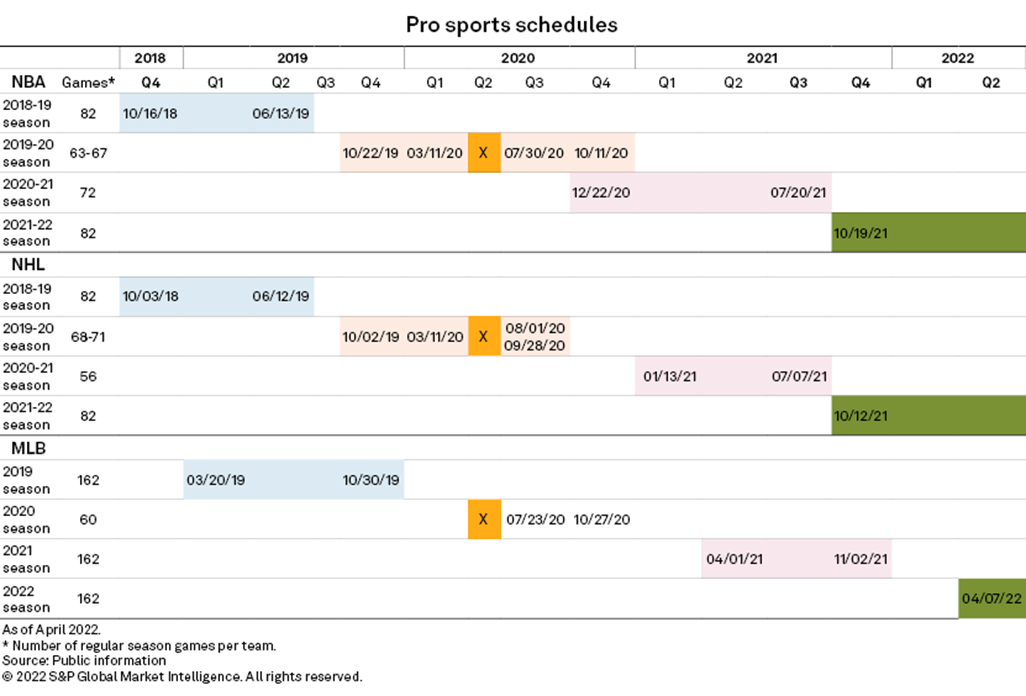Viewport: 1026px width, 696px height.
Task: Select the 2018 year column header
Action: tap(151, 59)
